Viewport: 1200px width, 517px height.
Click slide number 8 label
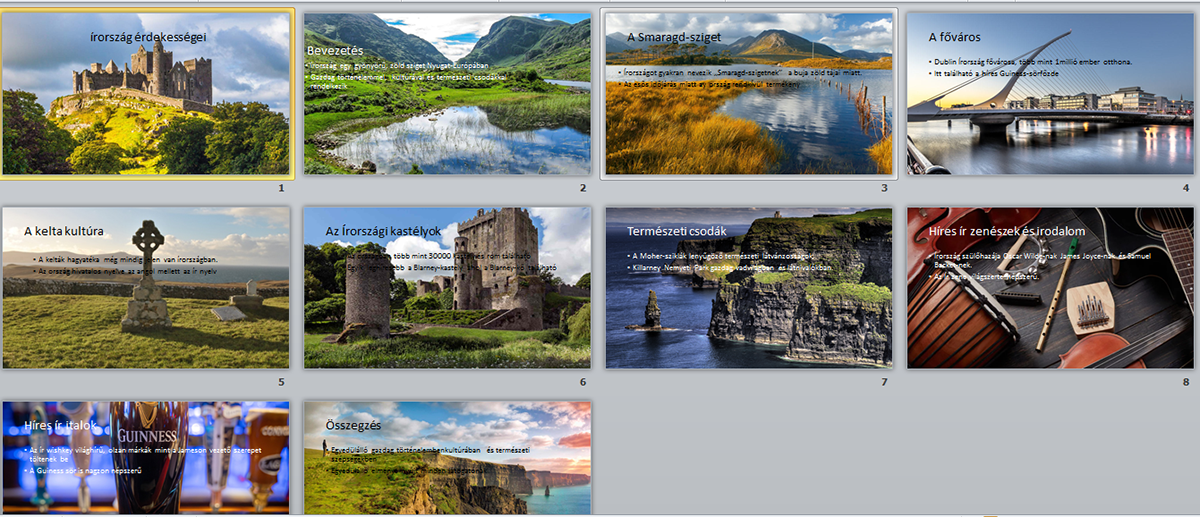pyautogui.click(x=1186, y=382)
